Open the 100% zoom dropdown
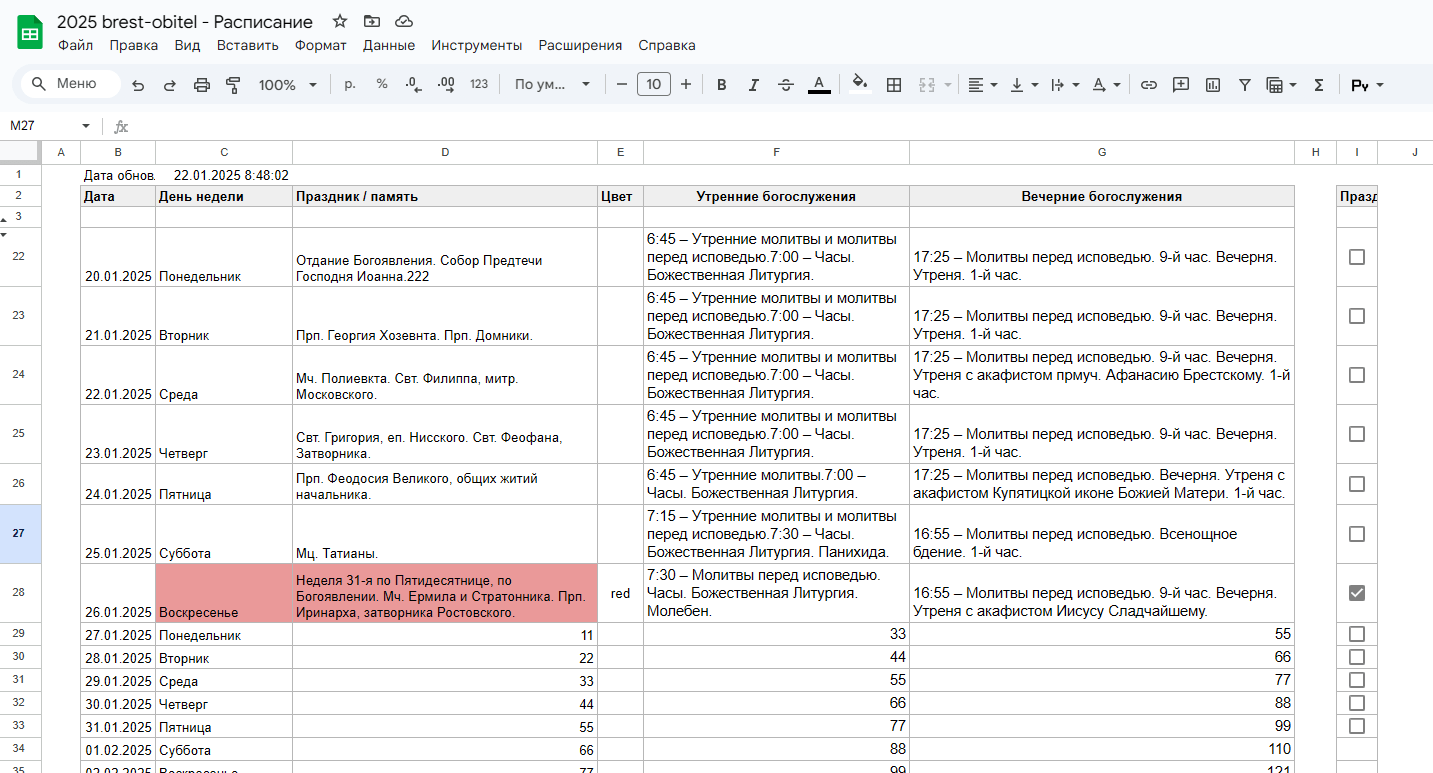Viewport: 1433px width, 773px height. click(288, 85)
